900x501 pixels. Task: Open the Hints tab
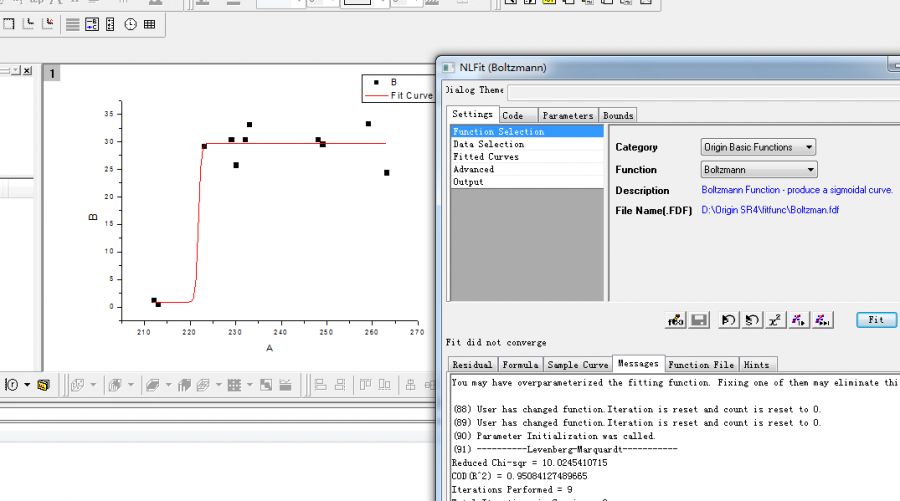tap(757, 364)
